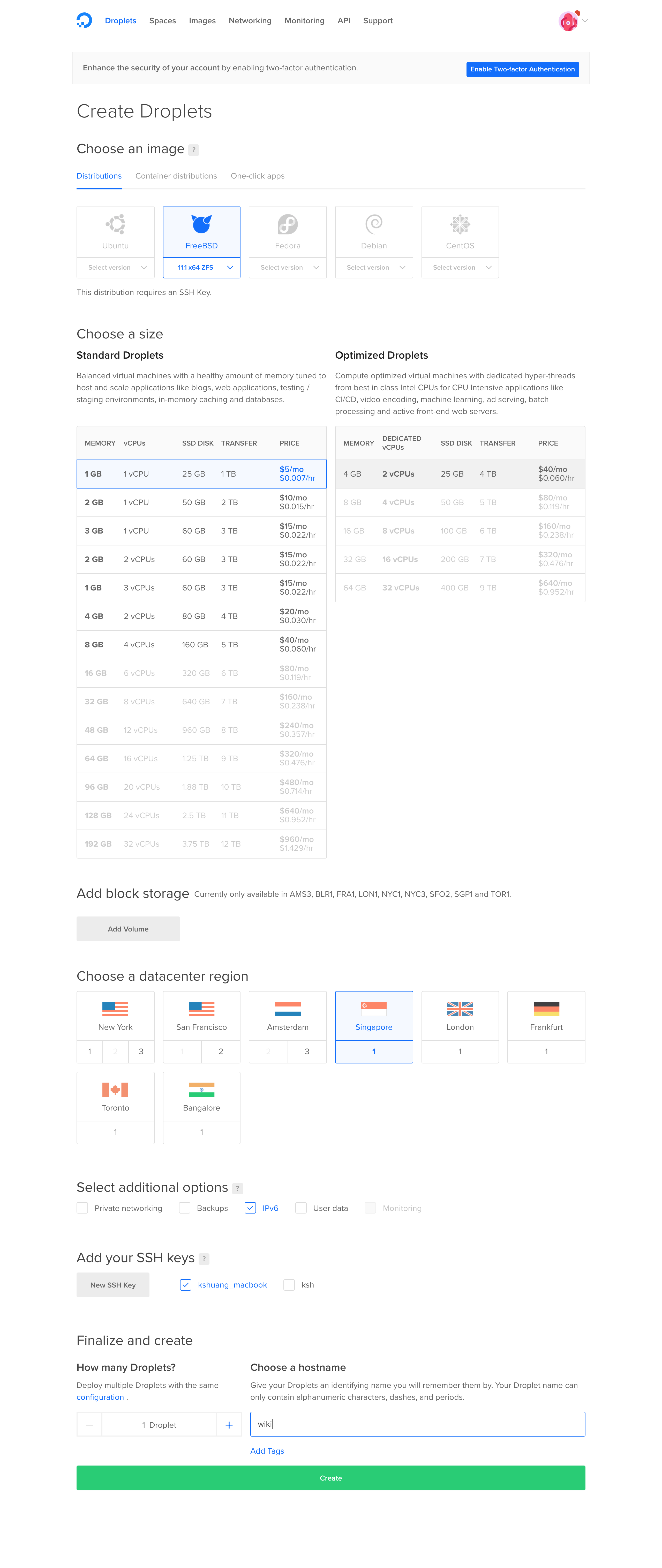Increase droplet count with plus button
This screenshot has width=662, height=1568.
point(229,1425)
